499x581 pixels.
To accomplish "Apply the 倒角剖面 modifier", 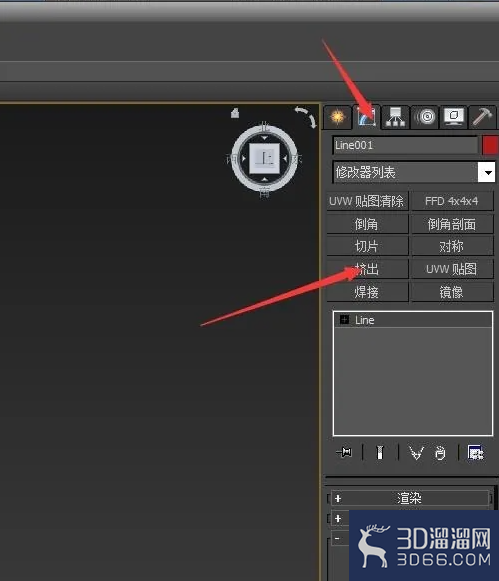I will click(452, 224).
